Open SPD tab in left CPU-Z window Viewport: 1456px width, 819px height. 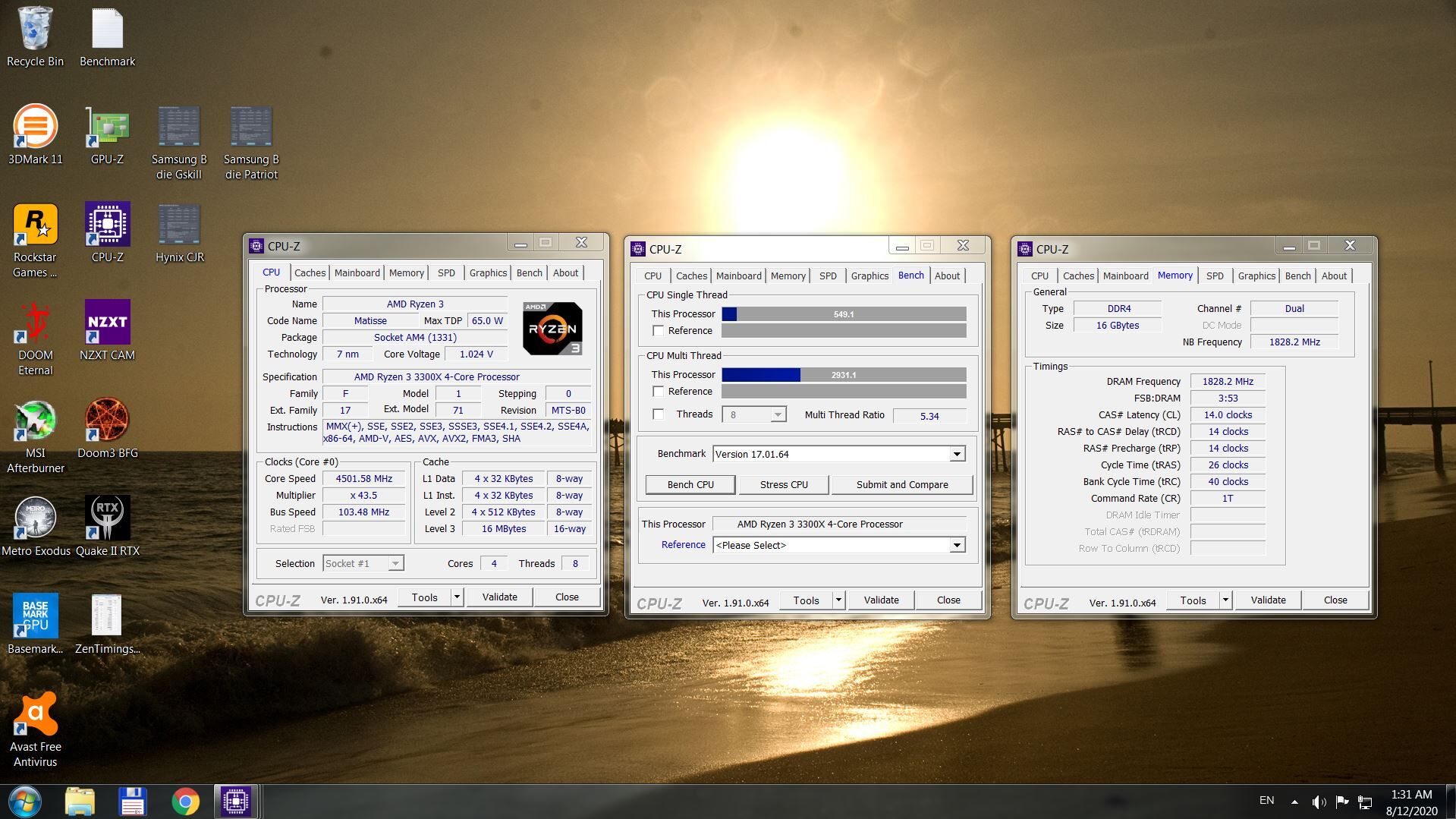[446, 273]
